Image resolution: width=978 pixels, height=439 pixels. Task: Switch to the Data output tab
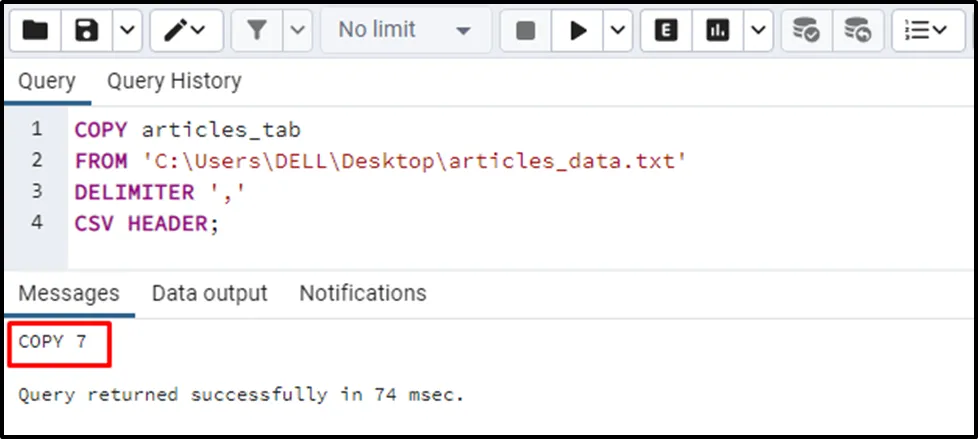coord(209,293)
